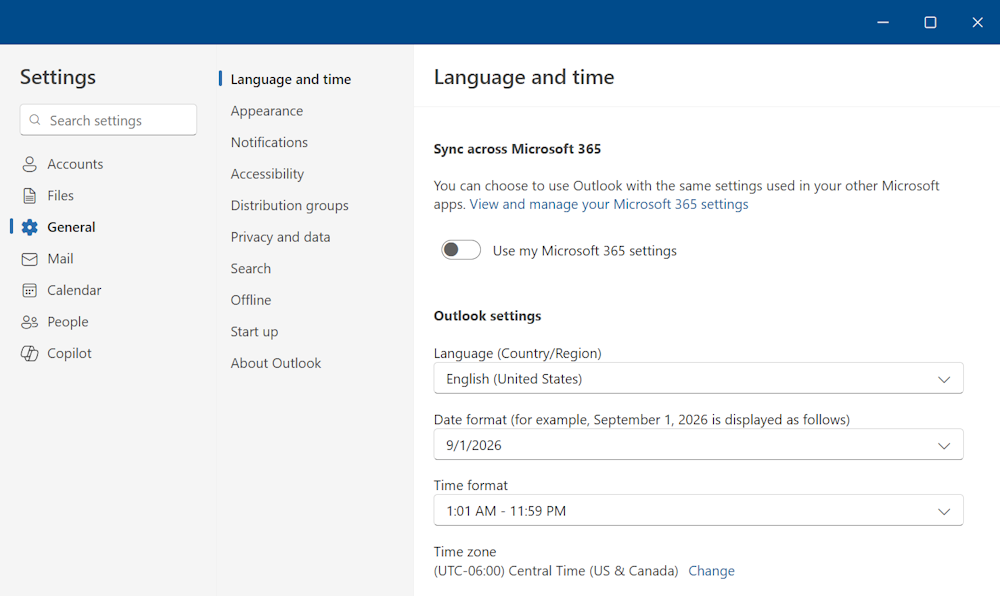Click the Accounts person icon

(29, 164)
